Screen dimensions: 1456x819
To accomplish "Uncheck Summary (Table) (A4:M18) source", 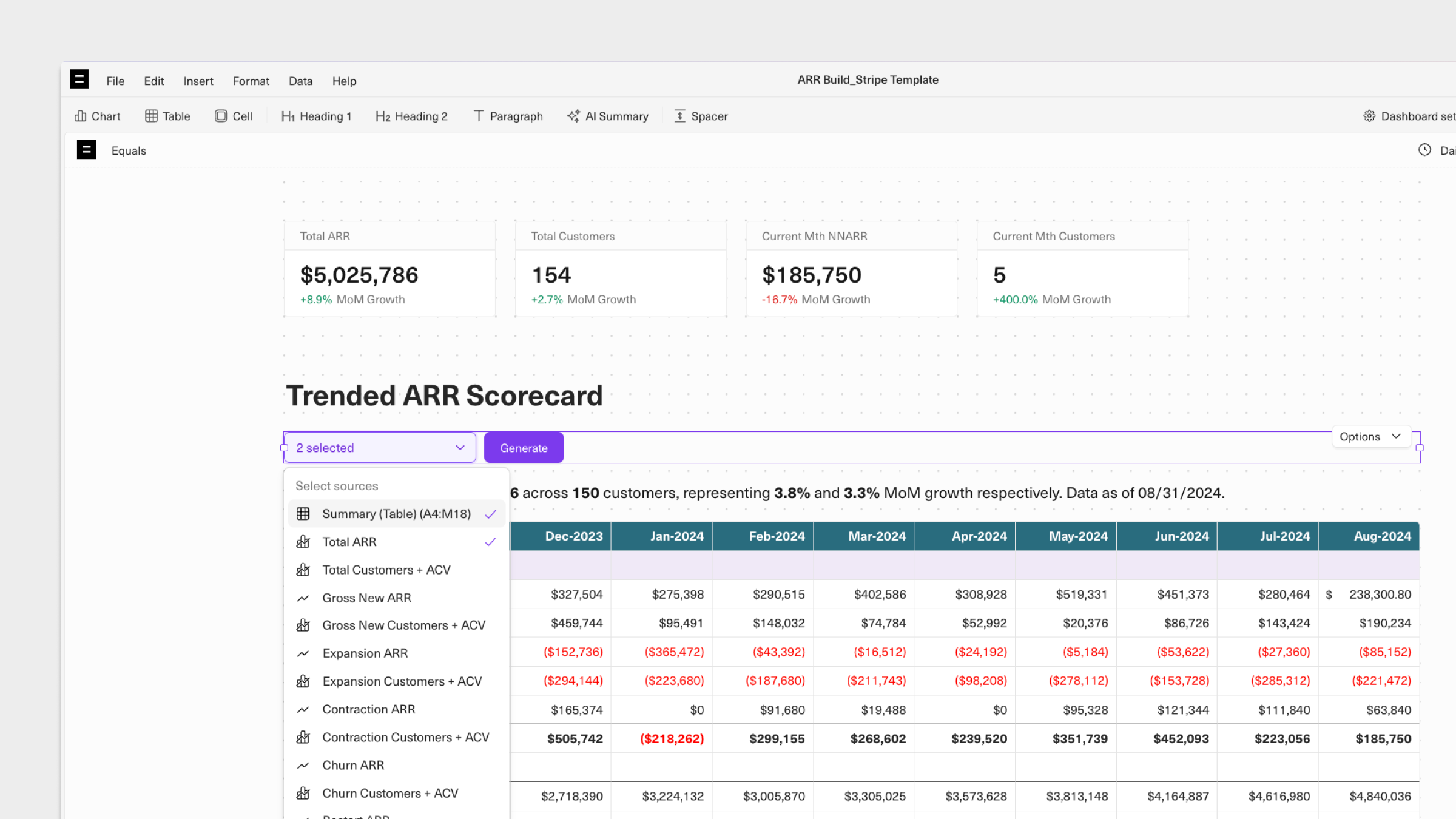I will (x=396, y=514).
